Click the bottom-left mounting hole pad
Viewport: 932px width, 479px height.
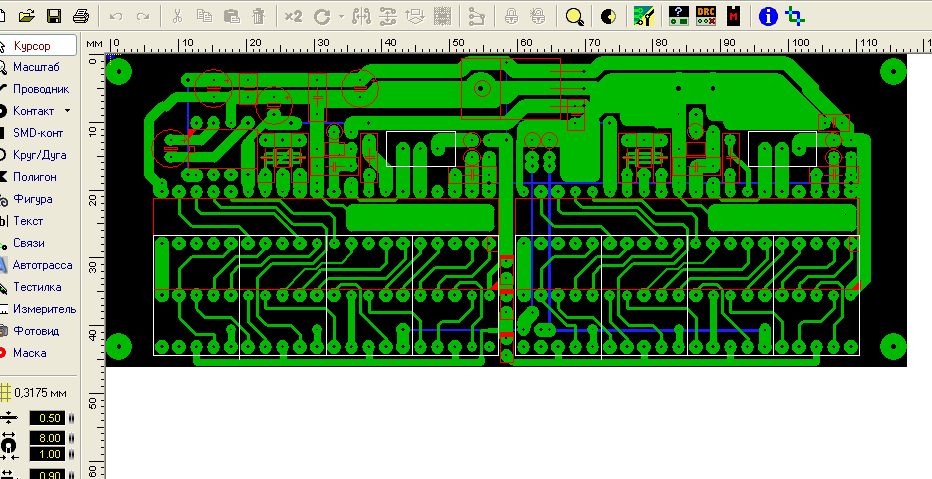coord(119,346)
